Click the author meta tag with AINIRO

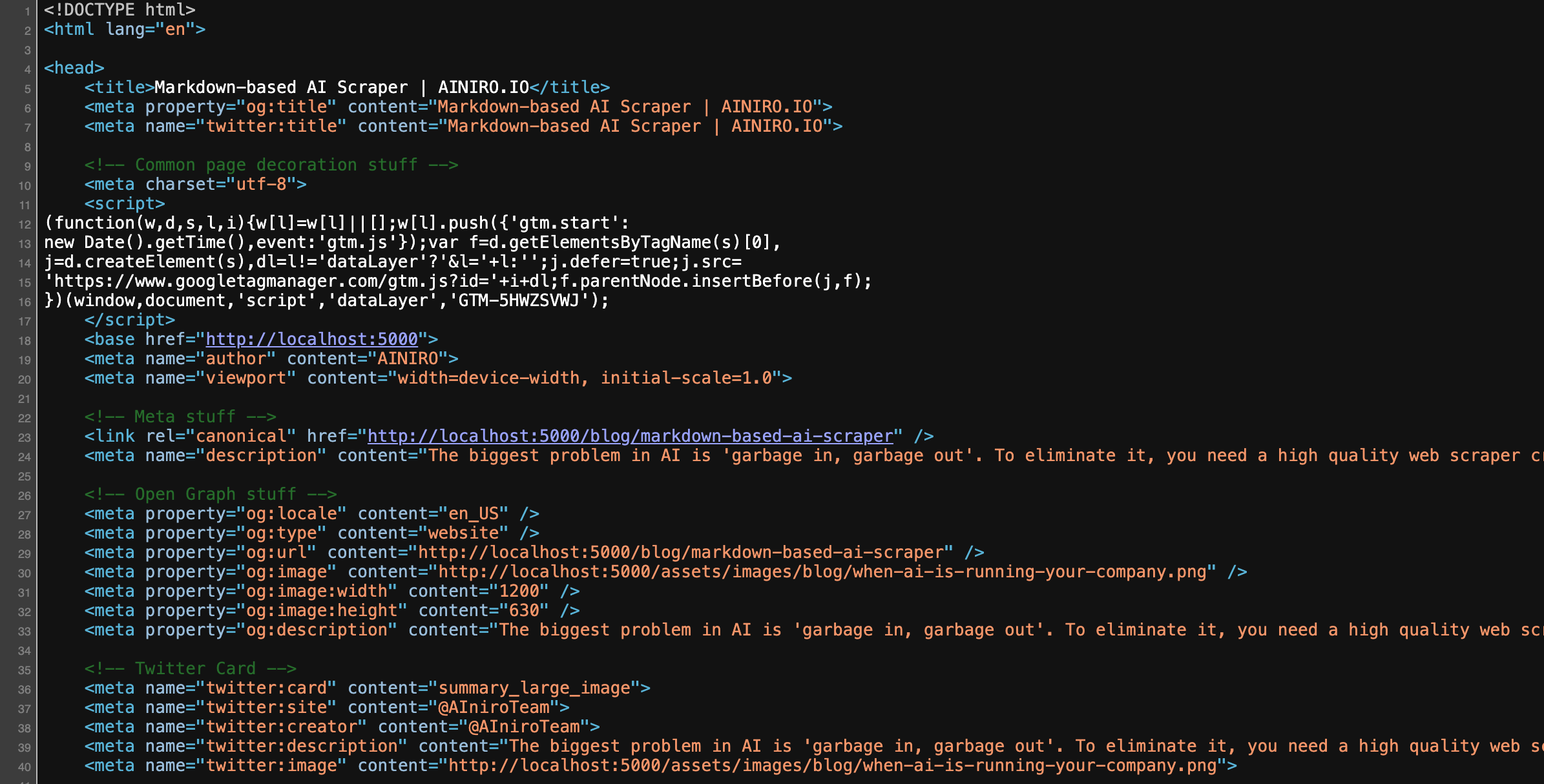tap(271, 358)
